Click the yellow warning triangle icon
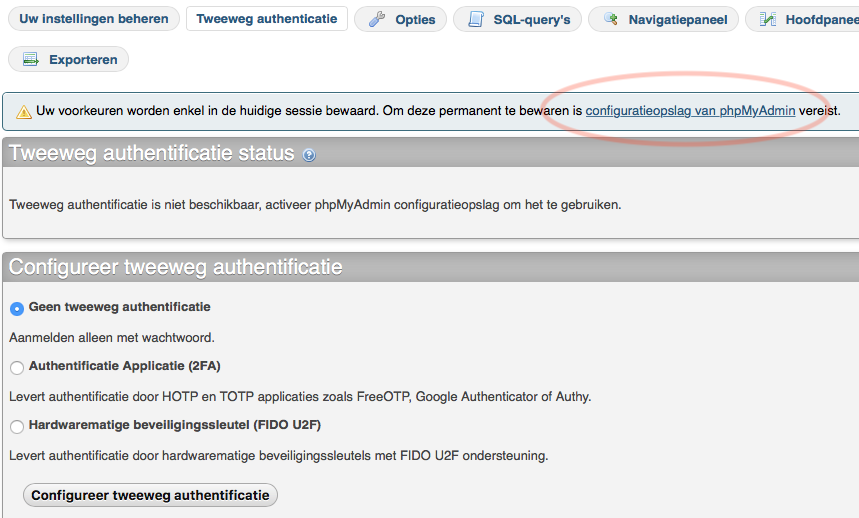The height and width of the screenshot is (518, 859). 21,111
